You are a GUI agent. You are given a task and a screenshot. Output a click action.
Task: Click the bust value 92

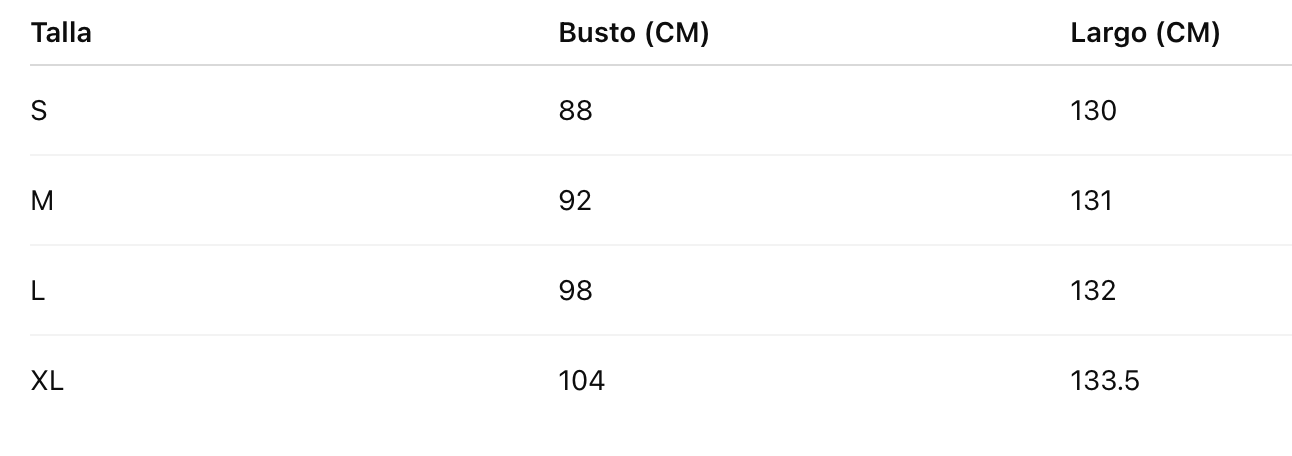[575, 201]
